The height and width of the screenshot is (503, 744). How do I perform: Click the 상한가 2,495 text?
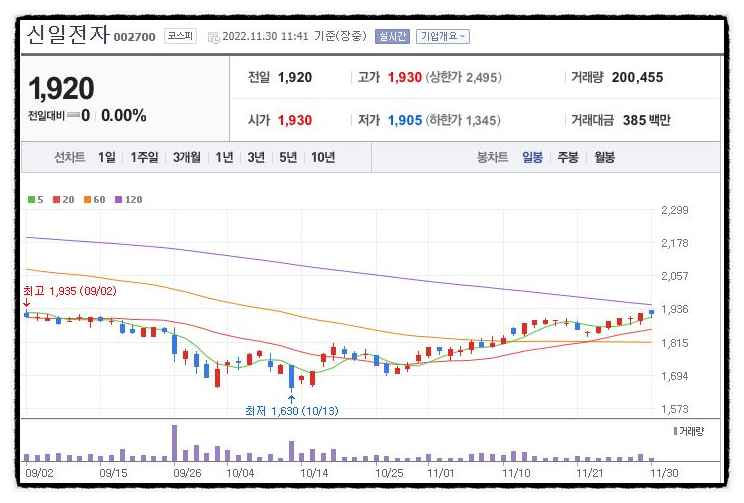tap(464, 77)
